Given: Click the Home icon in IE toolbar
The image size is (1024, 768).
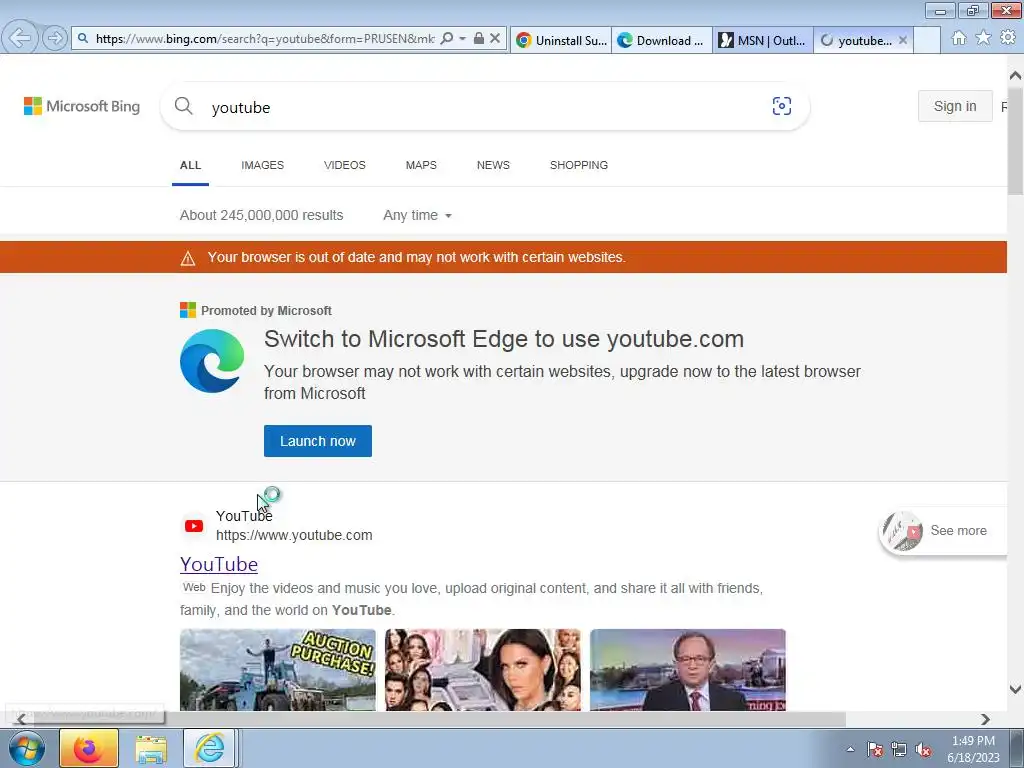Looking at the screenshot, I should [959, 38].
